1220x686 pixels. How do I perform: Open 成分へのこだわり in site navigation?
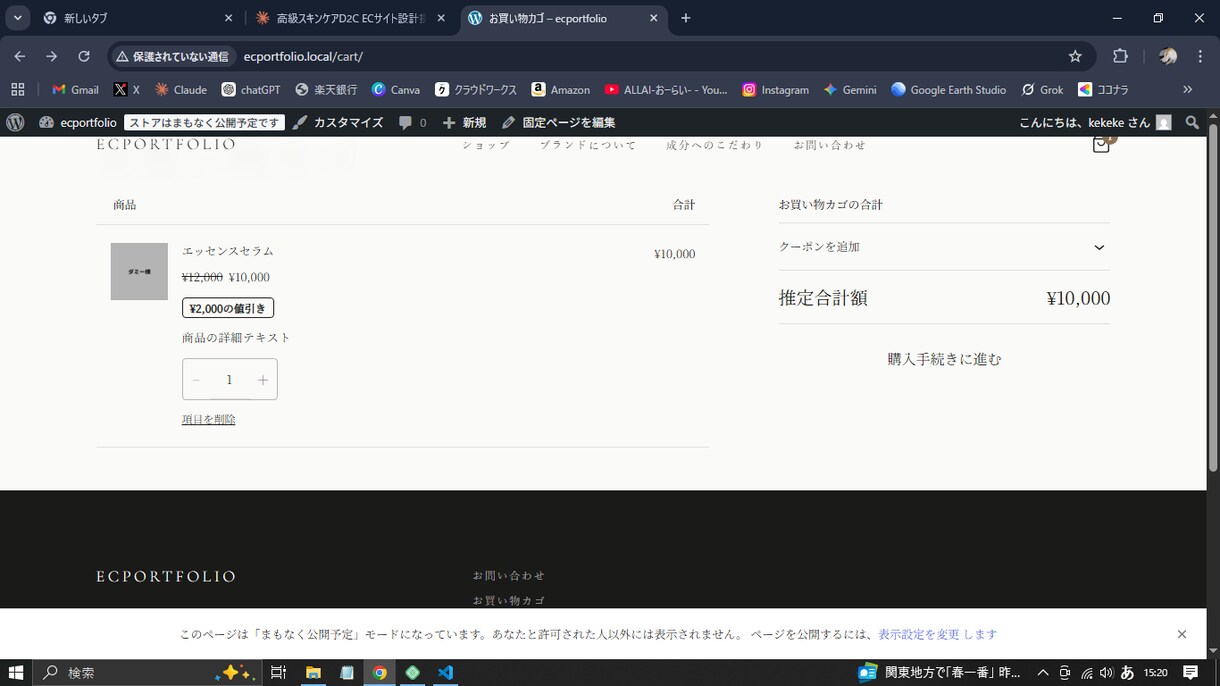click(x=715, y=145)
